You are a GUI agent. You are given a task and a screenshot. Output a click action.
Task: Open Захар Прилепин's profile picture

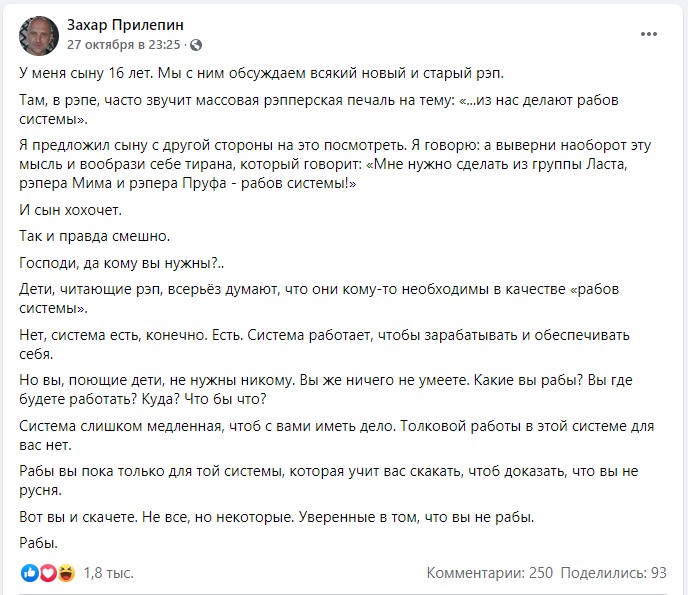(x=39, y=36)
